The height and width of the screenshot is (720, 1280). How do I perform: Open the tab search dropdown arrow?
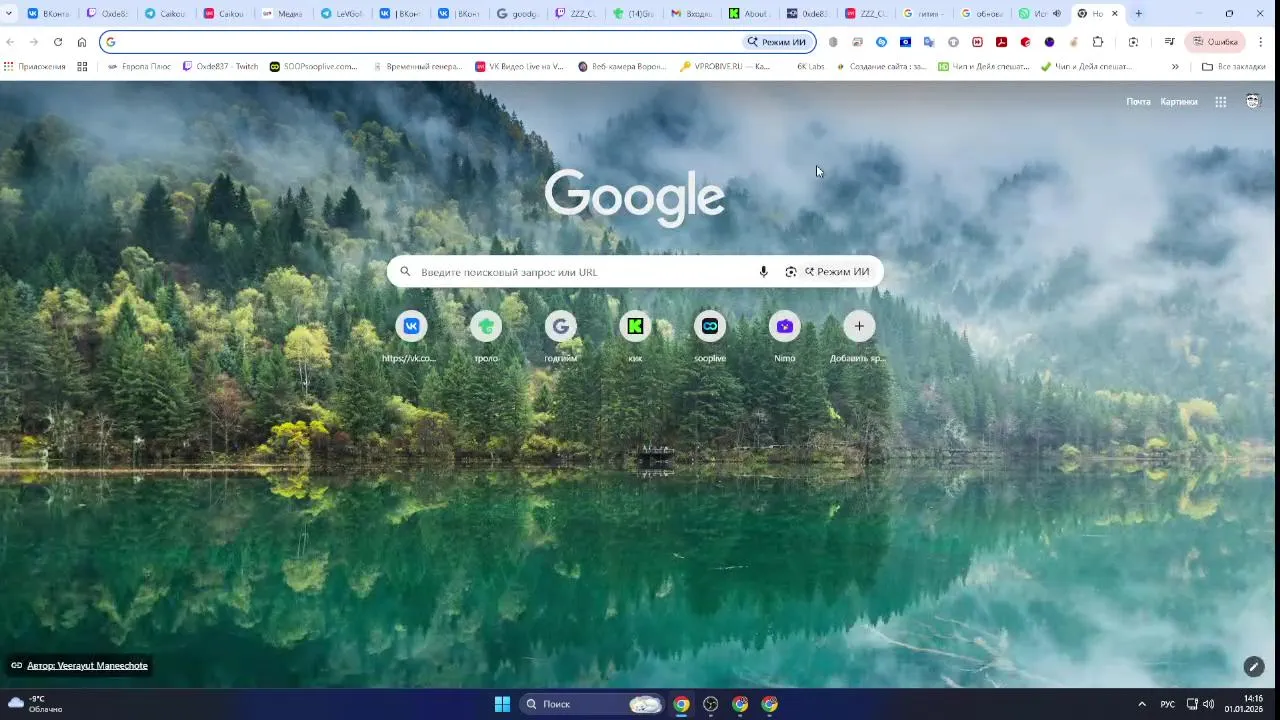pyautogui.click(x=10, y=14)
